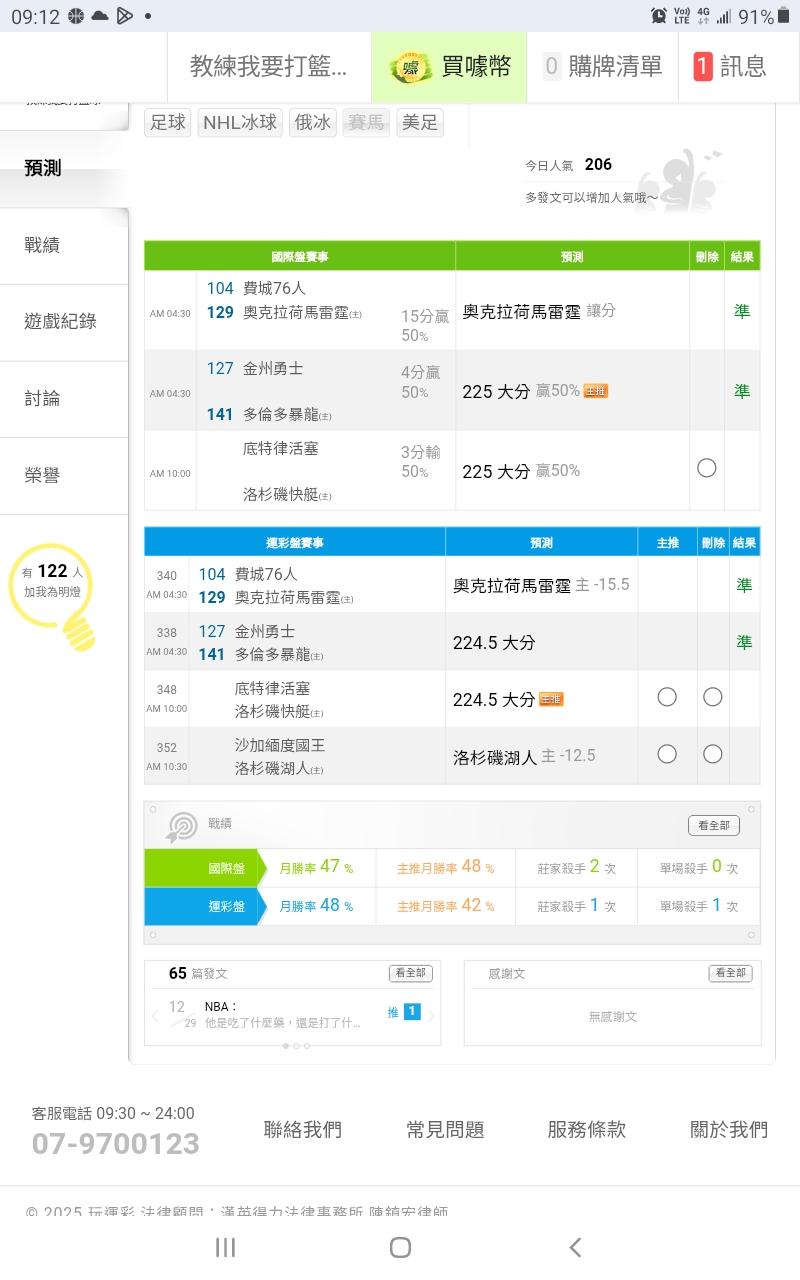Tap the red message count badge

coord(703,67)
